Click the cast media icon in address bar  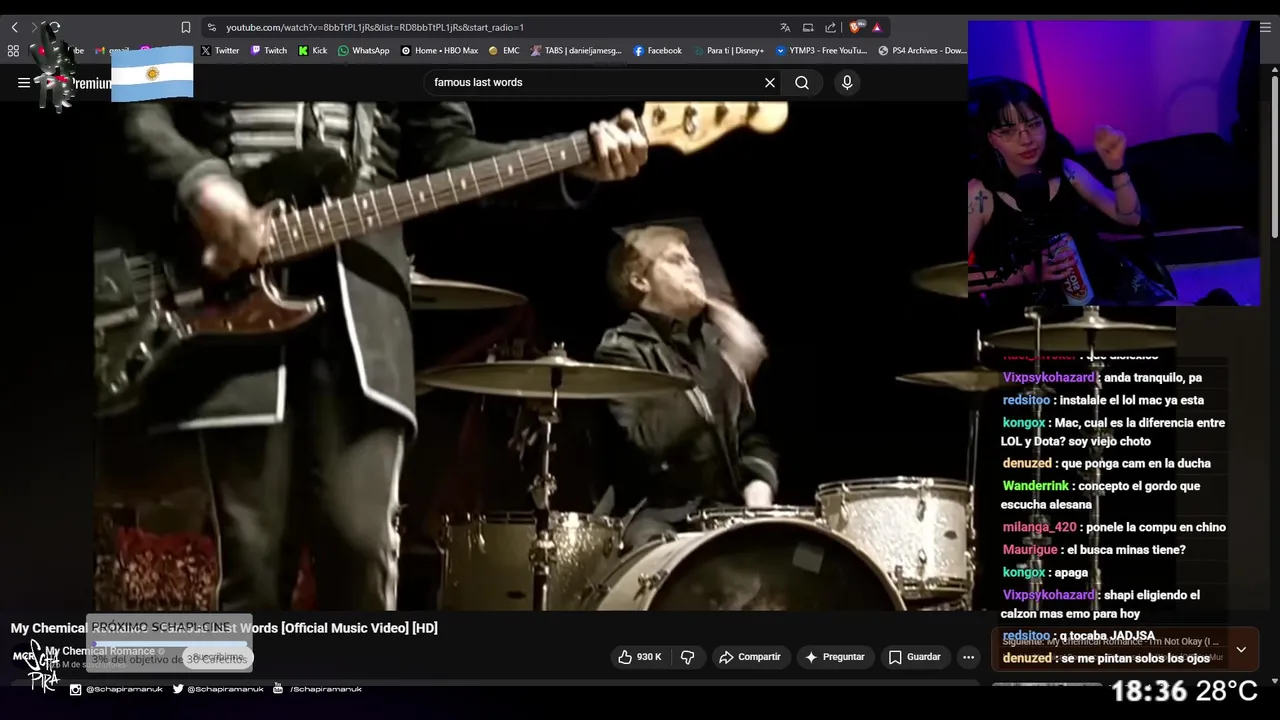(808, 27)
